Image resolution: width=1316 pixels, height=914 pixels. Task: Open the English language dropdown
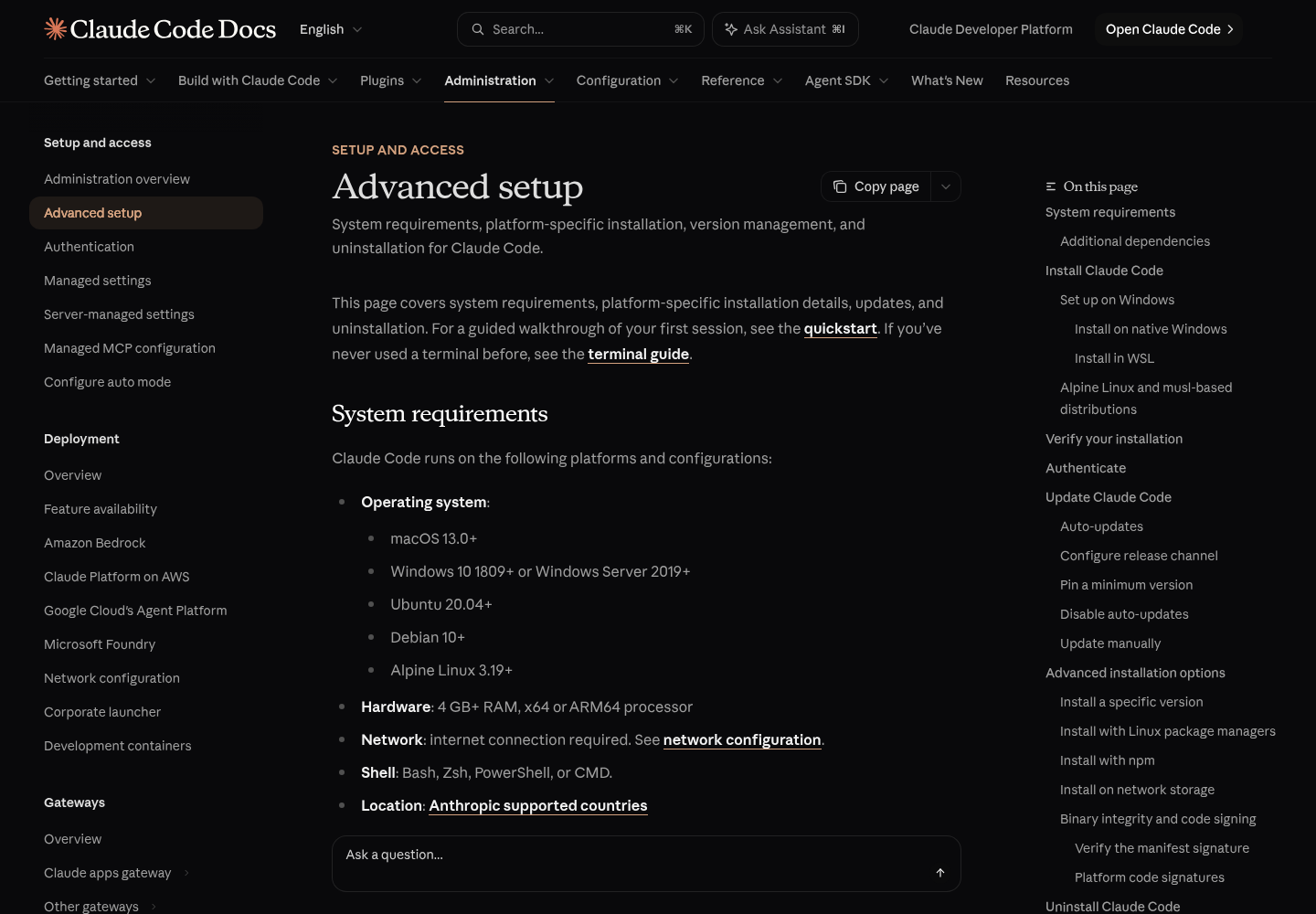tap(331, 29)
